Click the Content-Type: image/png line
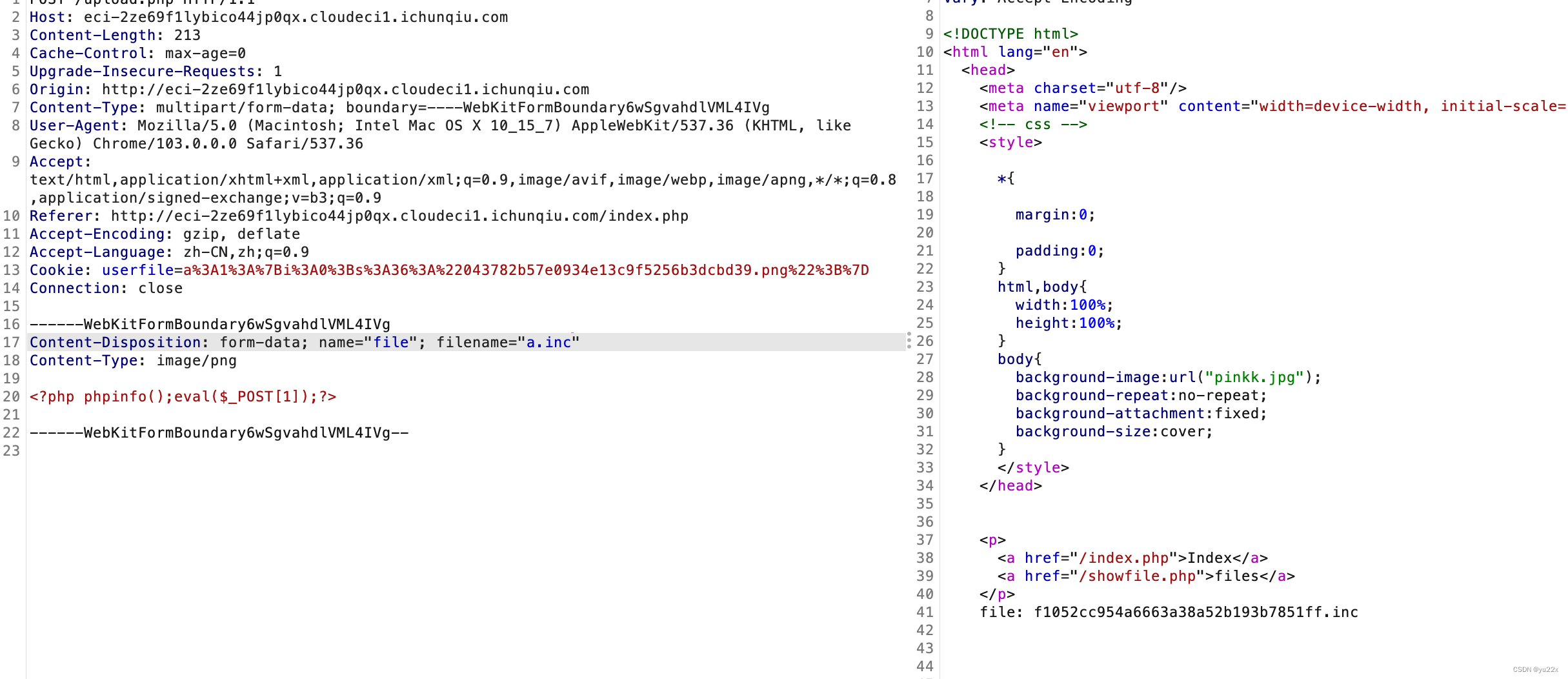1568x679 pixels. coord(133,361)
